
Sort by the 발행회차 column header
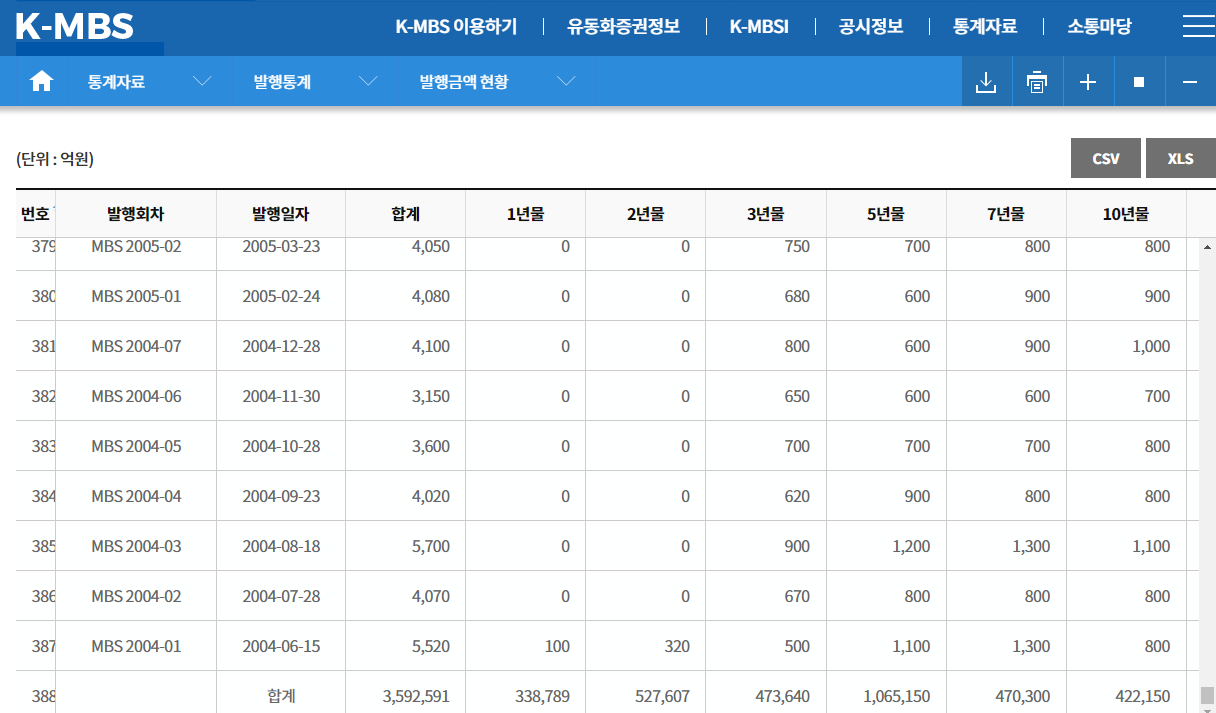point(136,214)
